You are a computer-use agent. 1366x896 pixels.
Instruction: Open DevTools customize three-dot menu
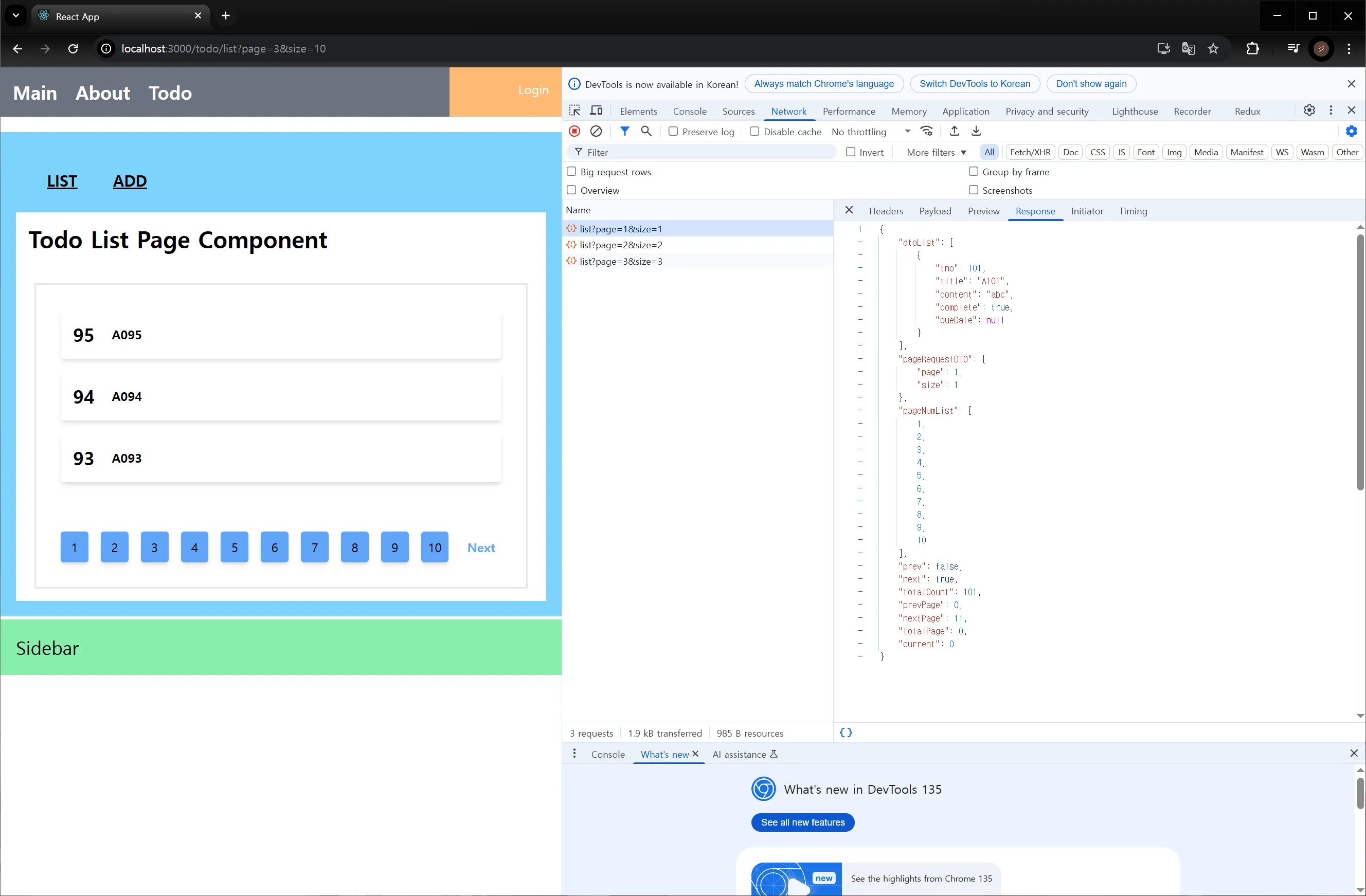coord(1331,110)
